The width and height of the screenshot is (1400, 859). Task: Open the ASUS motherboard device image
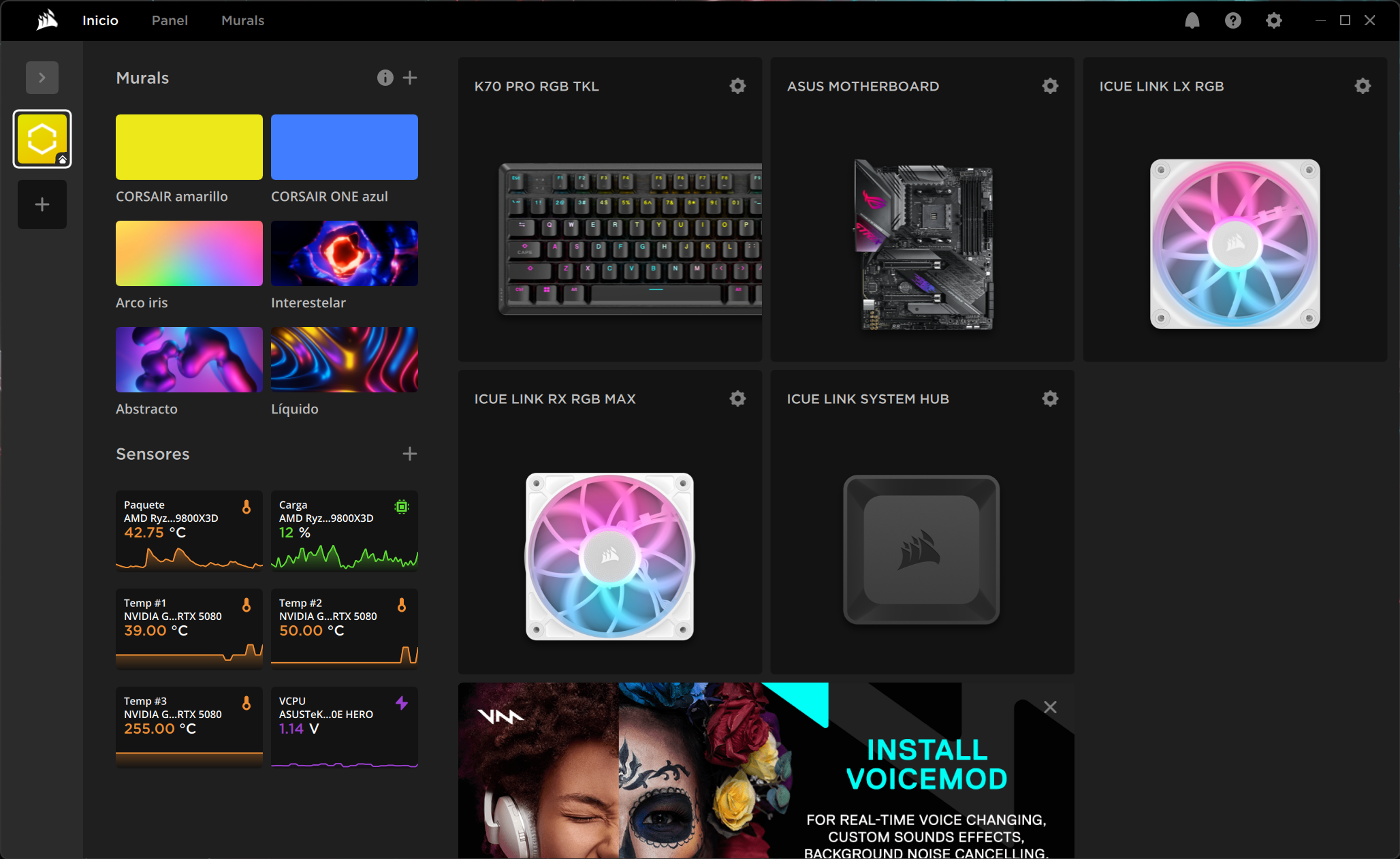click(x=924, y=245)
